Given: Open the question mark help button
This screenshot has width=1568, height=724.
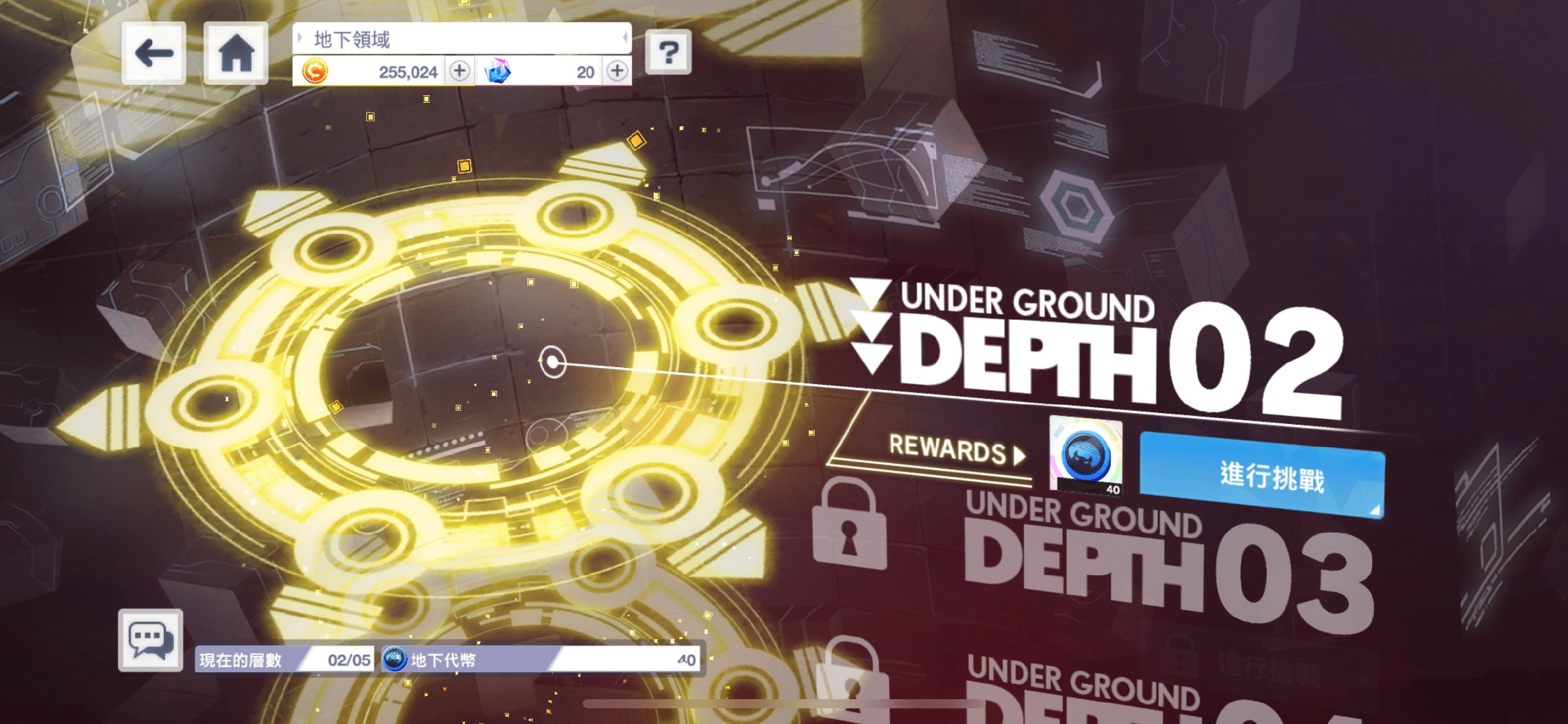Looking at the screenshot, I should click(x=668, y=52).
